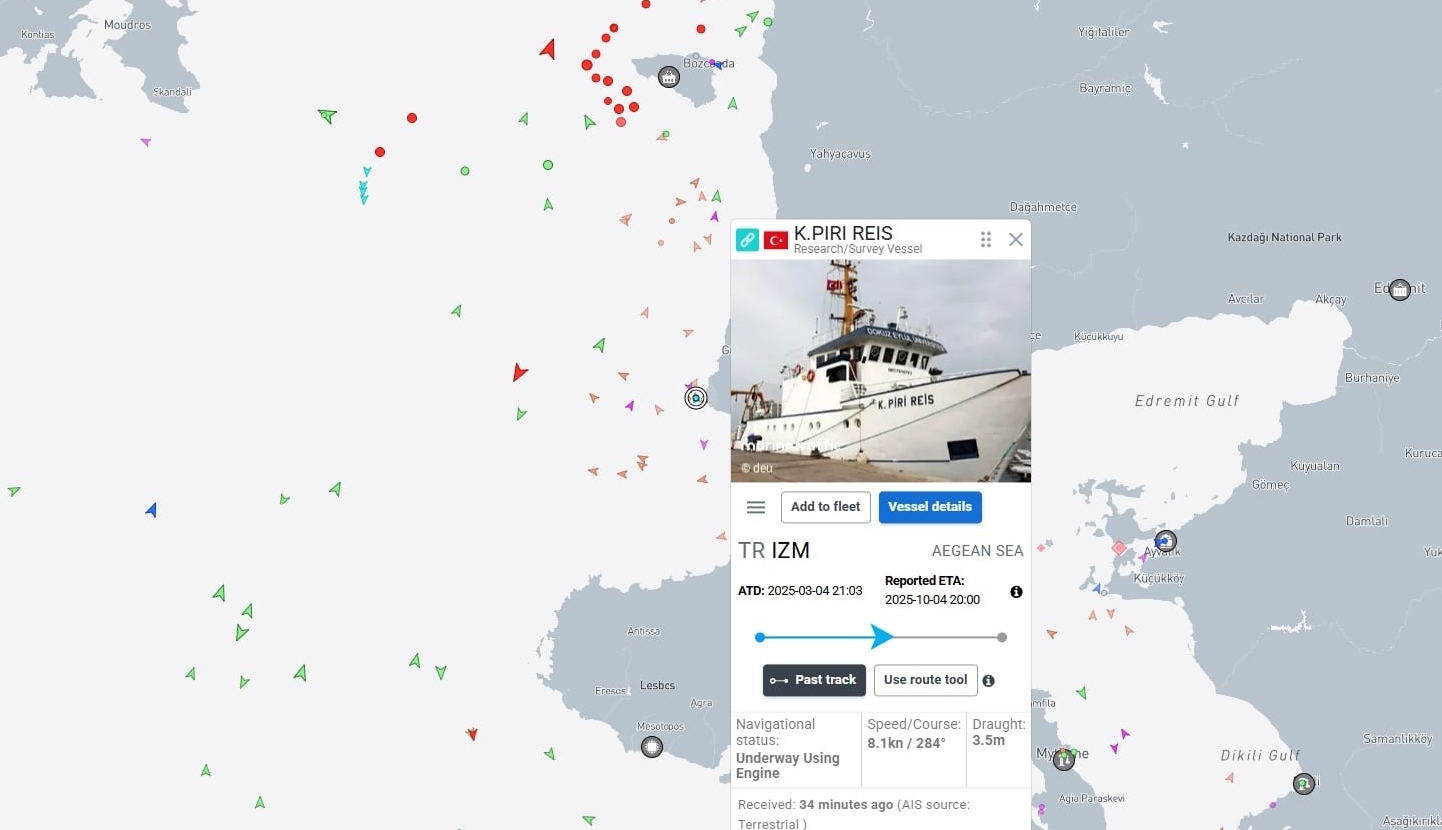Screen dimensions: 1442x830
Task: Select the Bozcaada port icon on map
Action: [669, 77]
